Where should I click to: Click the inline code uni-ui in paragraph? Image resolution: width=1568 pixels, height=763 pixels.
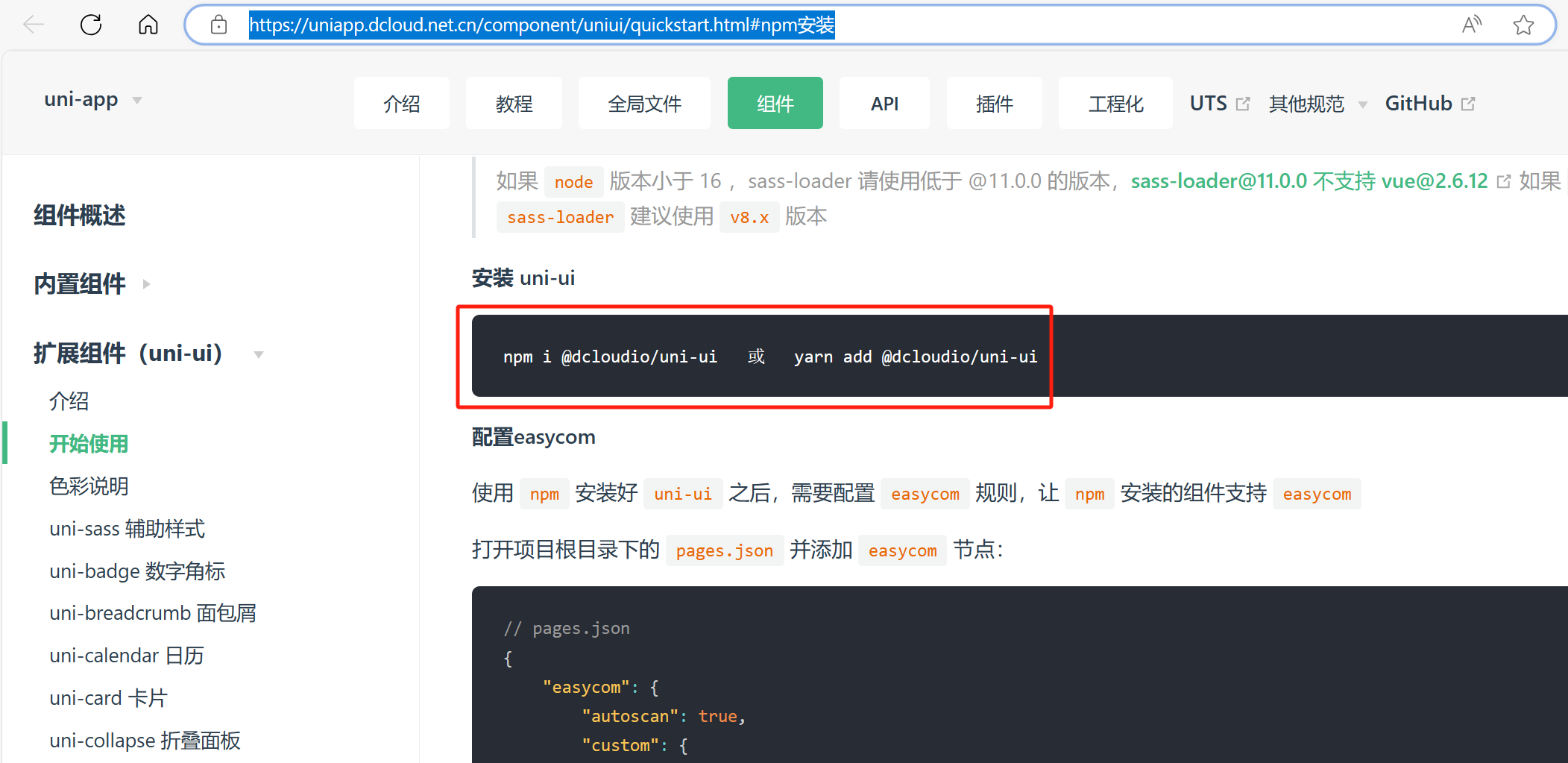pos(683,494)
